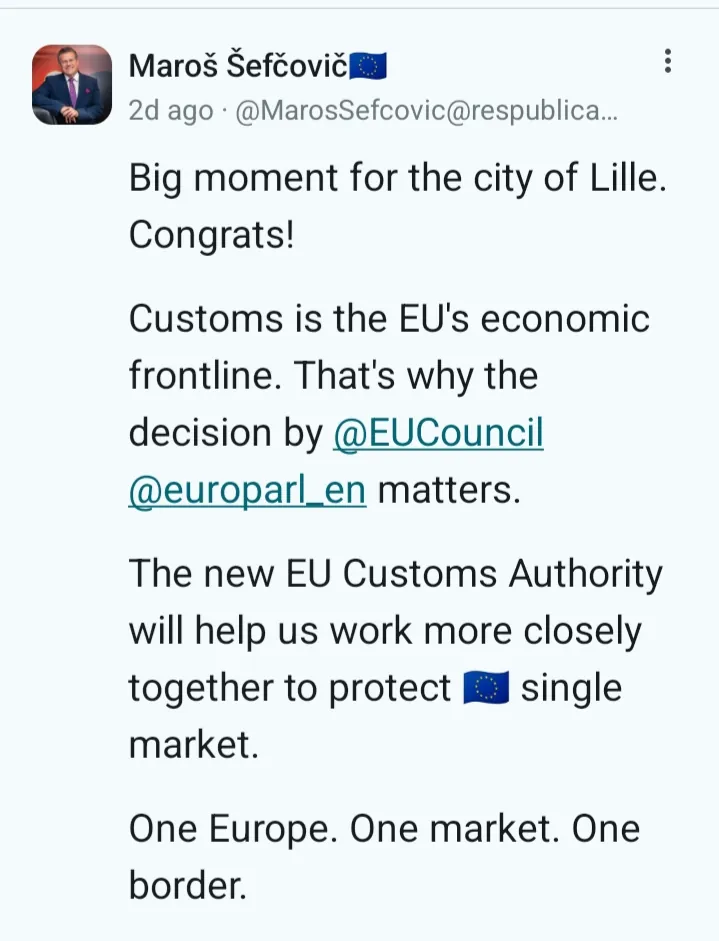This screenshot has width=719, height=941.
Task: Follow the @europarl_en mention link
Action: tap(247, 491)
